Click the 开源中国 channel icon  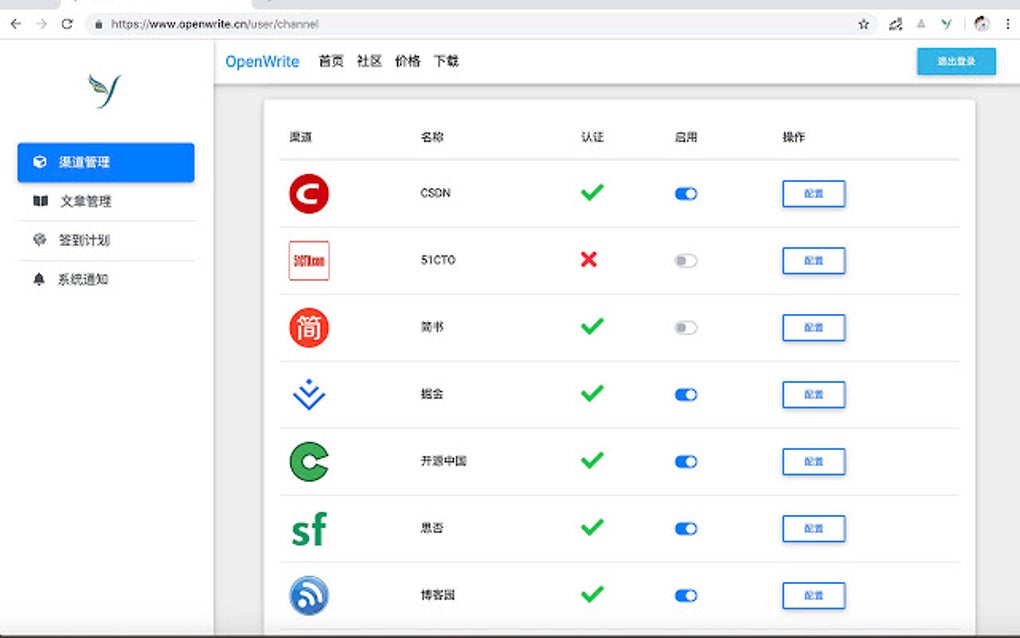click(309, 461)
